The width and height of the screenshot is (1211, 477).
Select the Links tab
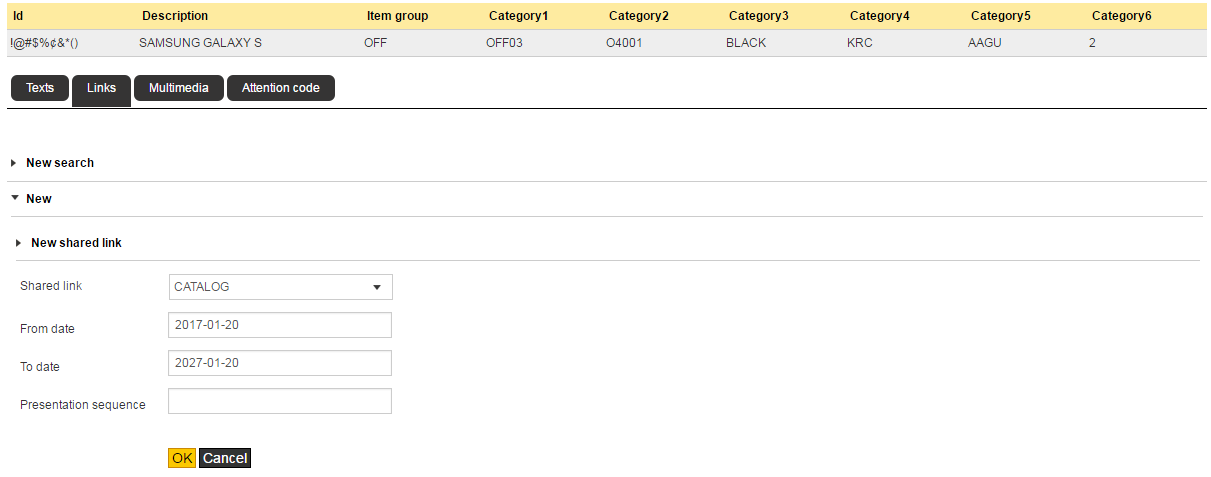click(101, 88)
